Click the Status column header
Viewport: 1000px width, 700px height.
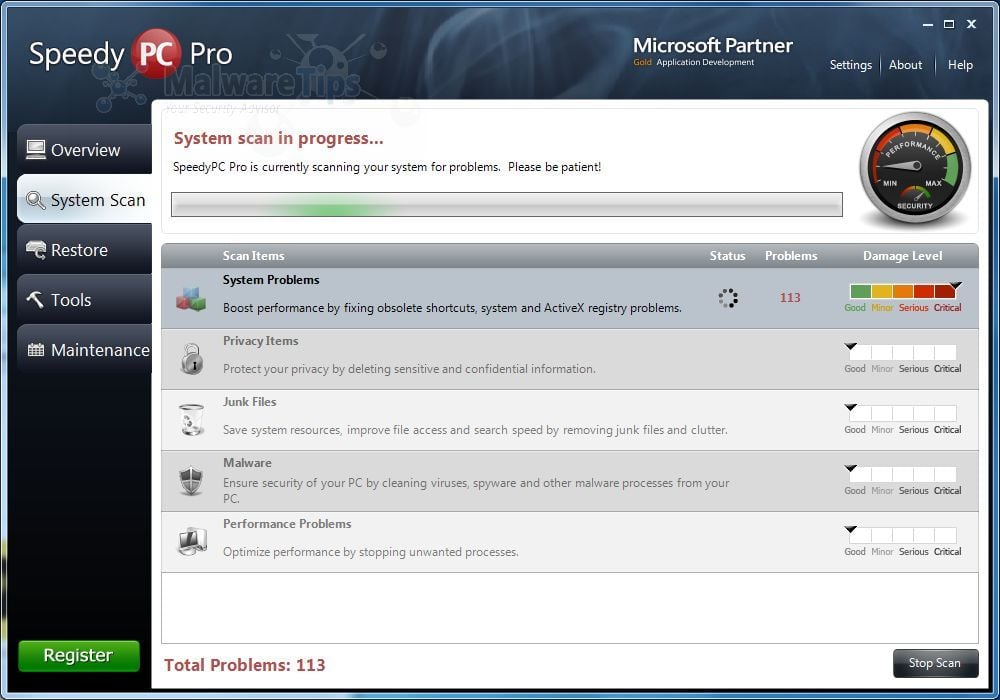coord(727,256)
